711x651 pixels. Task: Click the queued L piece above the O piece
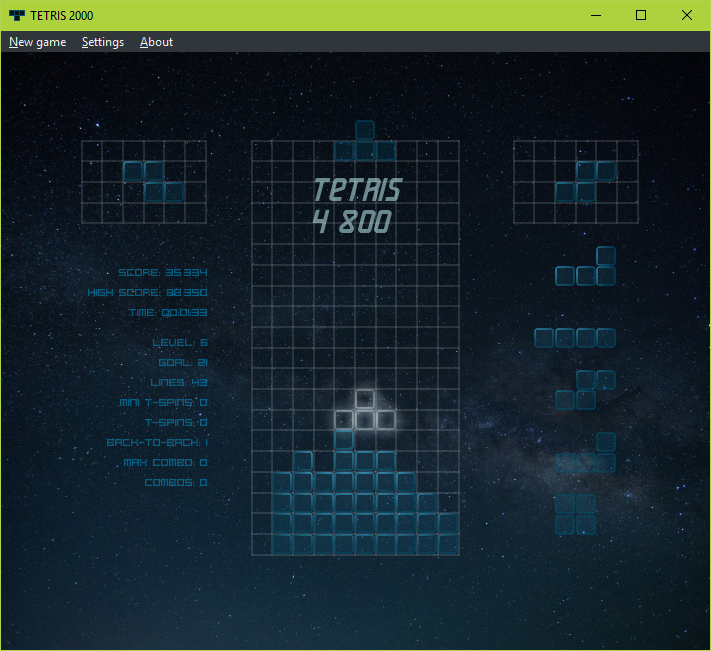[585, 453]
